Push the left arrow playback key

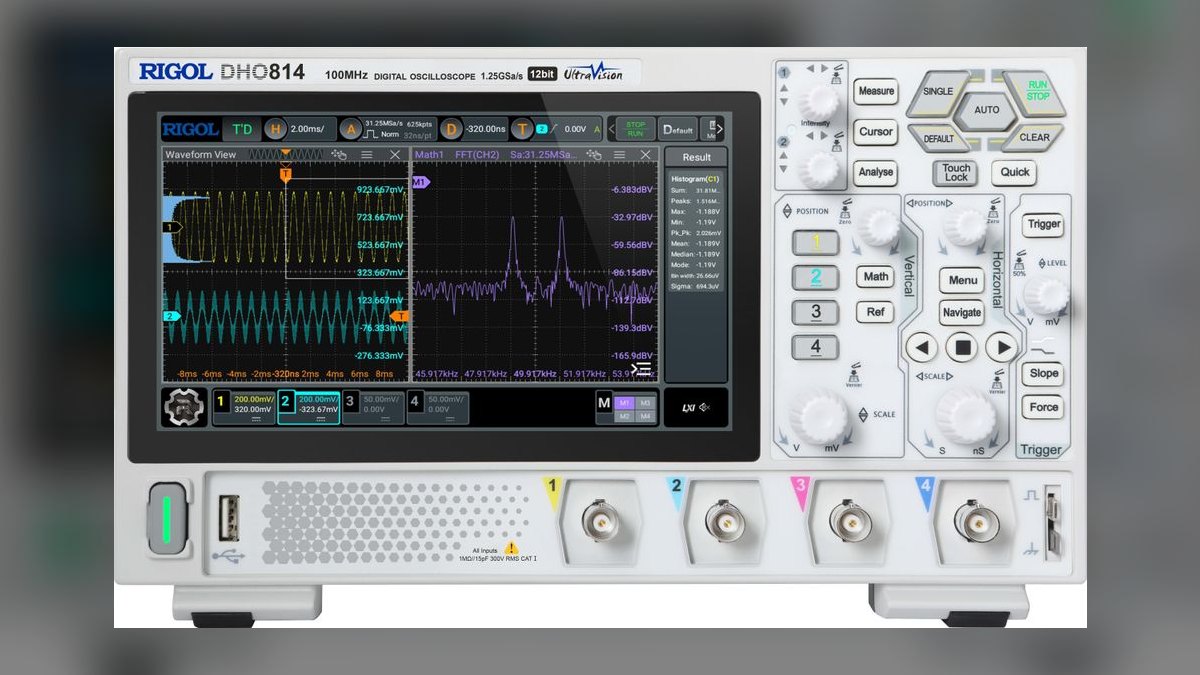coord(922,348)
